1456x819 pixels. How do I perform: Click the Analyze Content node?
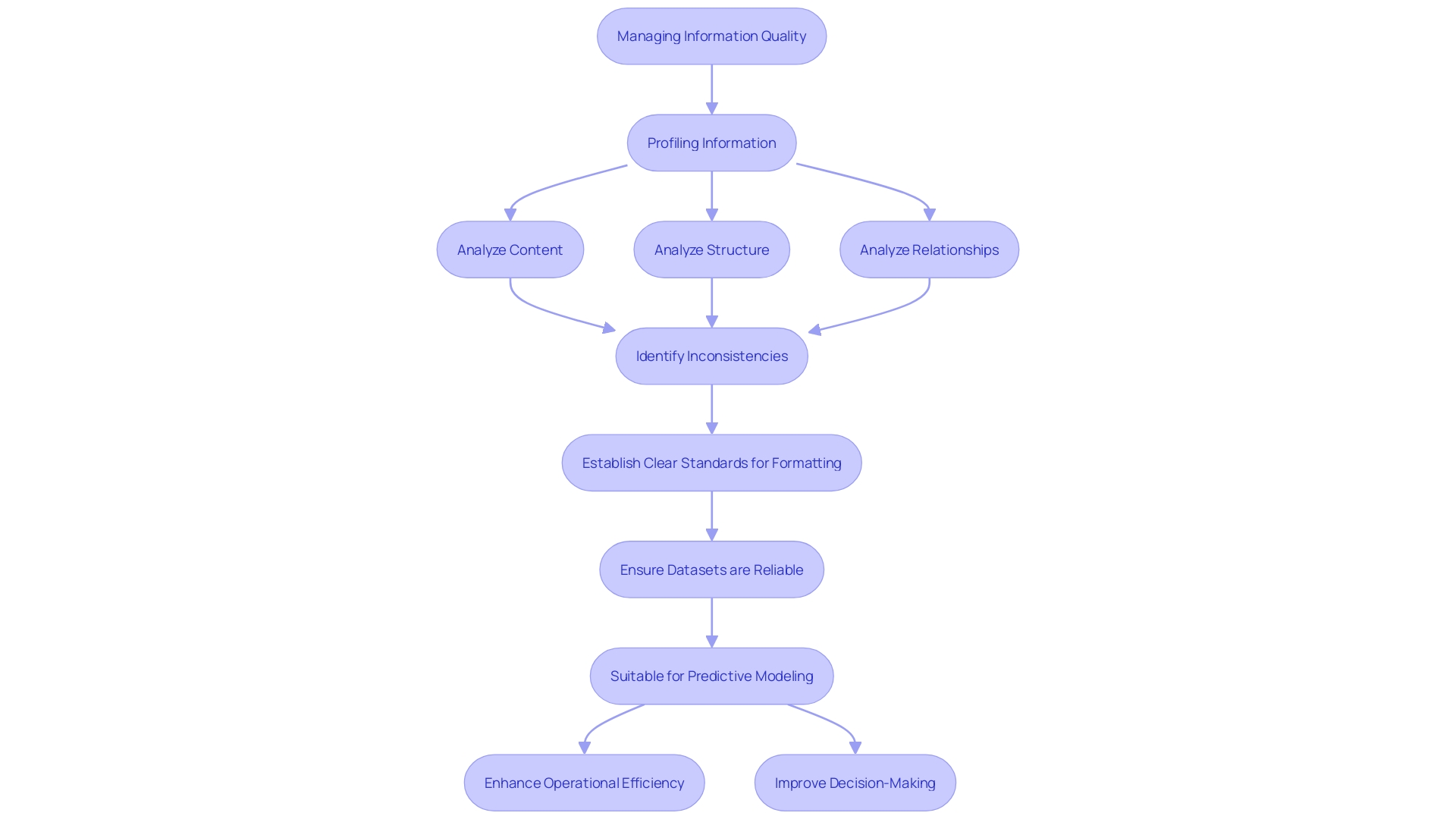point(510,249)
